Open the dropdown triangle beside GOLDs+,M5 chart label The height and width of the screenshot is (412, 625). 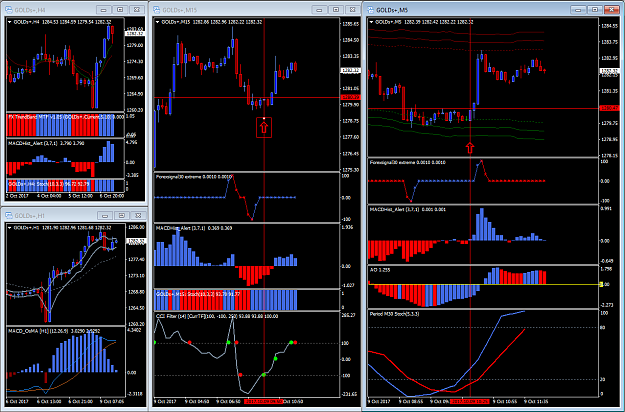pyautogui.click(x=372, y=22)
